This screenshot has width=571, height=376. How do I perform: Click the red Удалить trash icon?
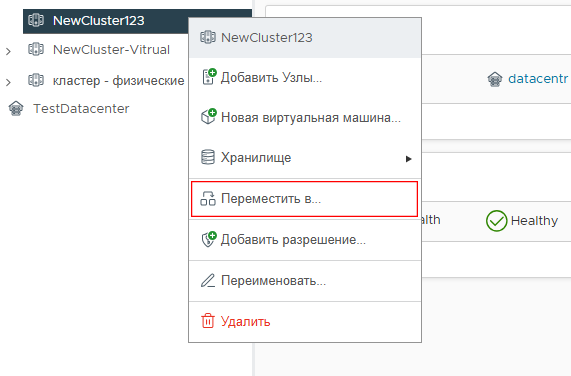pos(208,321)
